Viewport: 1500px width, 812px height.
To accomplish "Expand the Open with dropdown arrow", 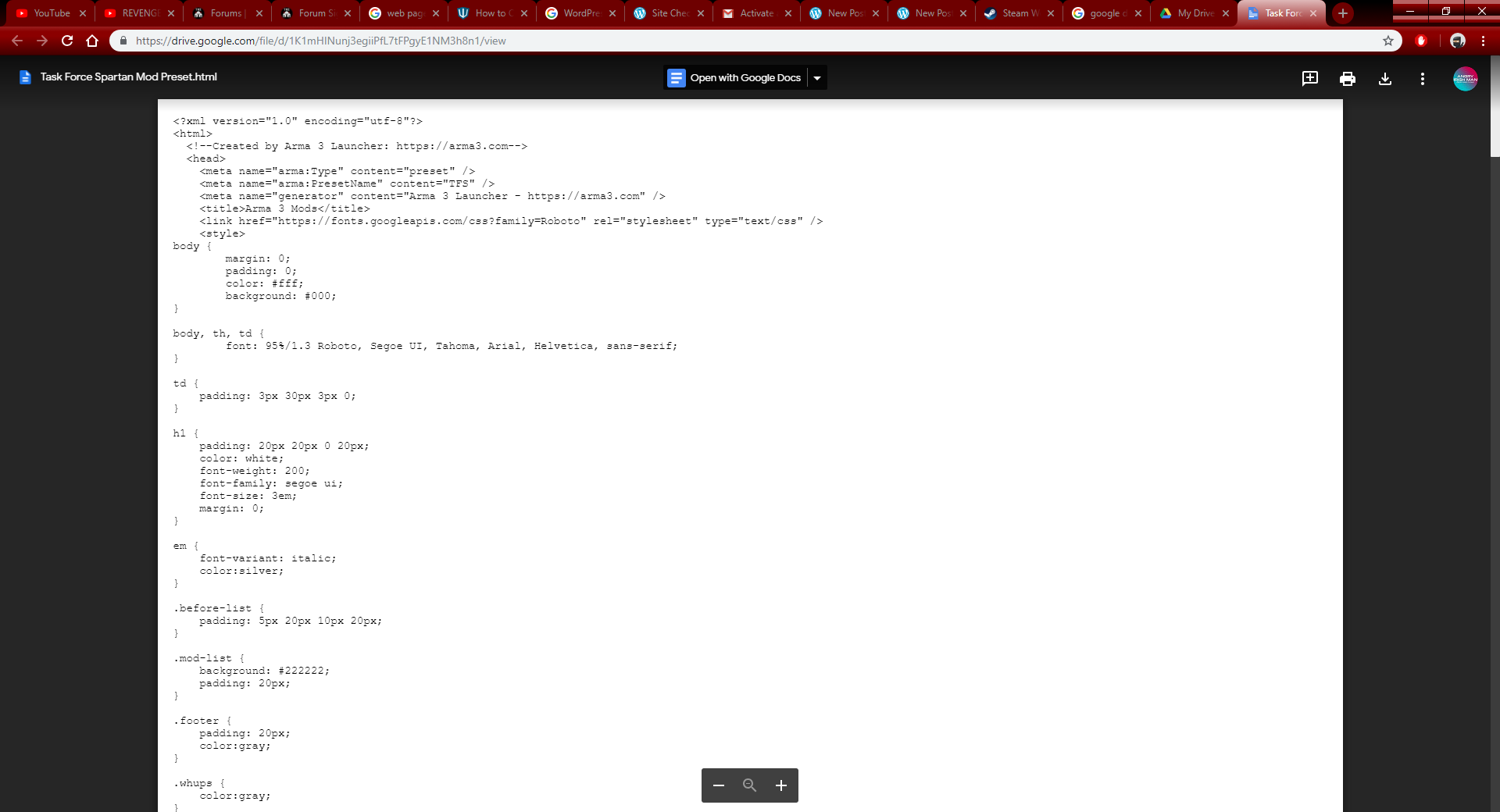I will [x=817, y=78].
